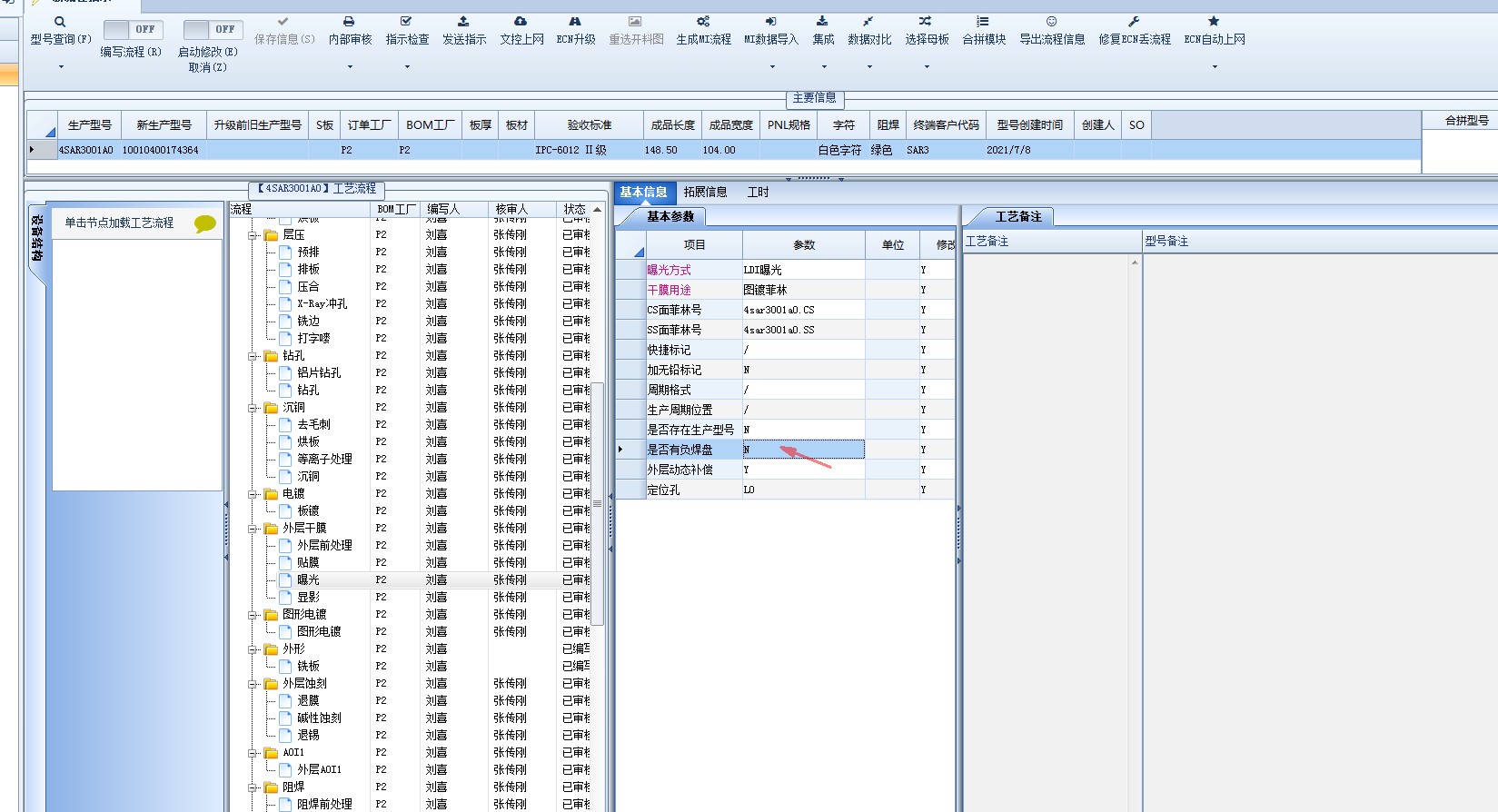Viewport: 1498px width, 812px height.
Task: Click 选择母板 shuffle icon
Action: (x=925, y=21)
